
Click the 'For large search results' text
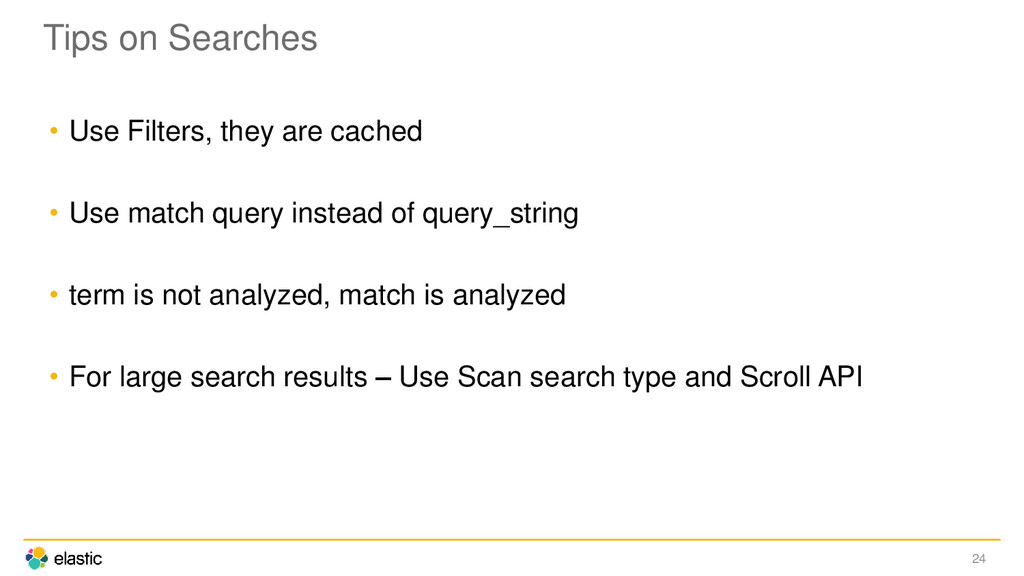pos(218,377)
